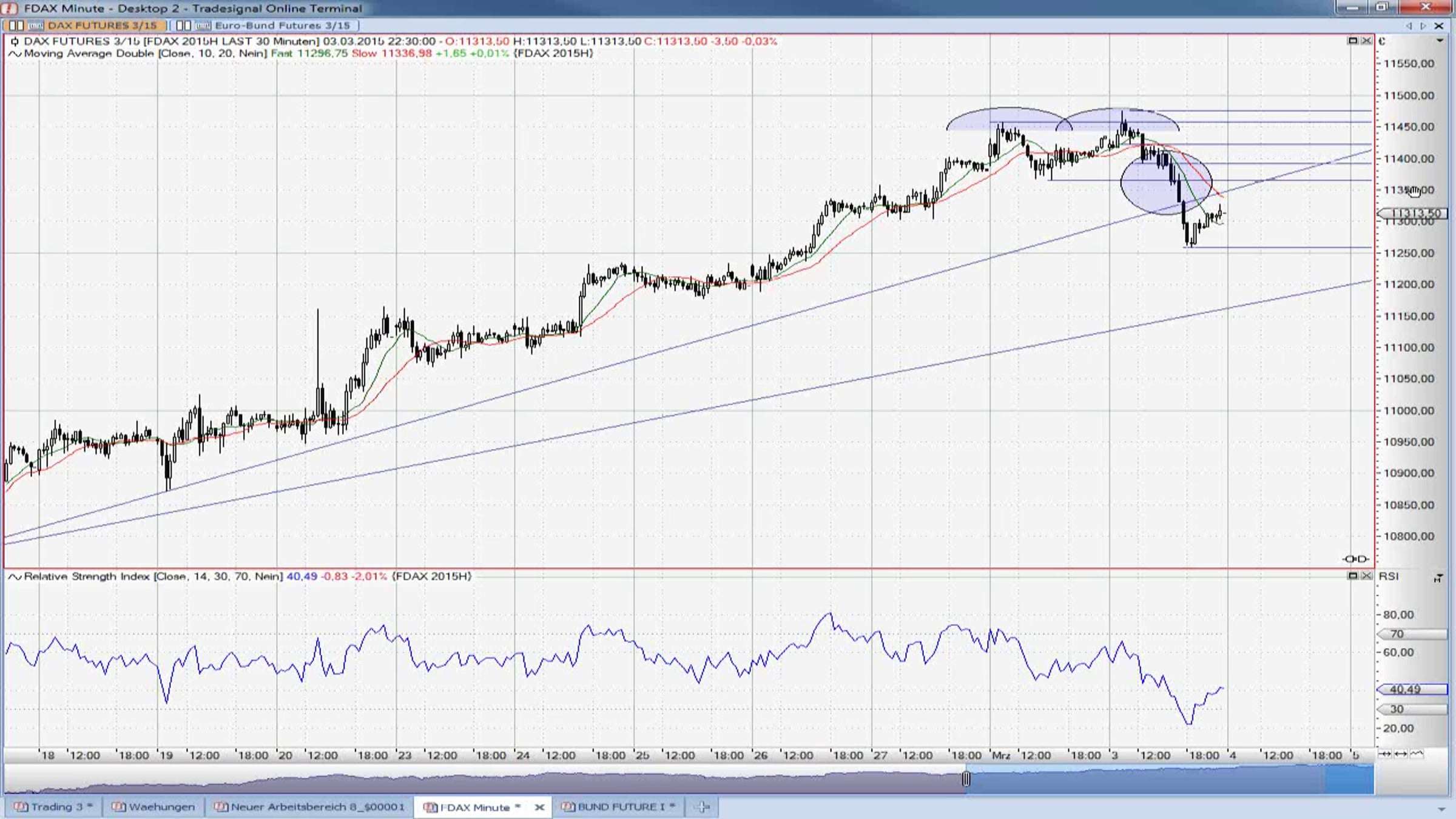Click the Mrz date label on time axis

[x=1001, y=755]
